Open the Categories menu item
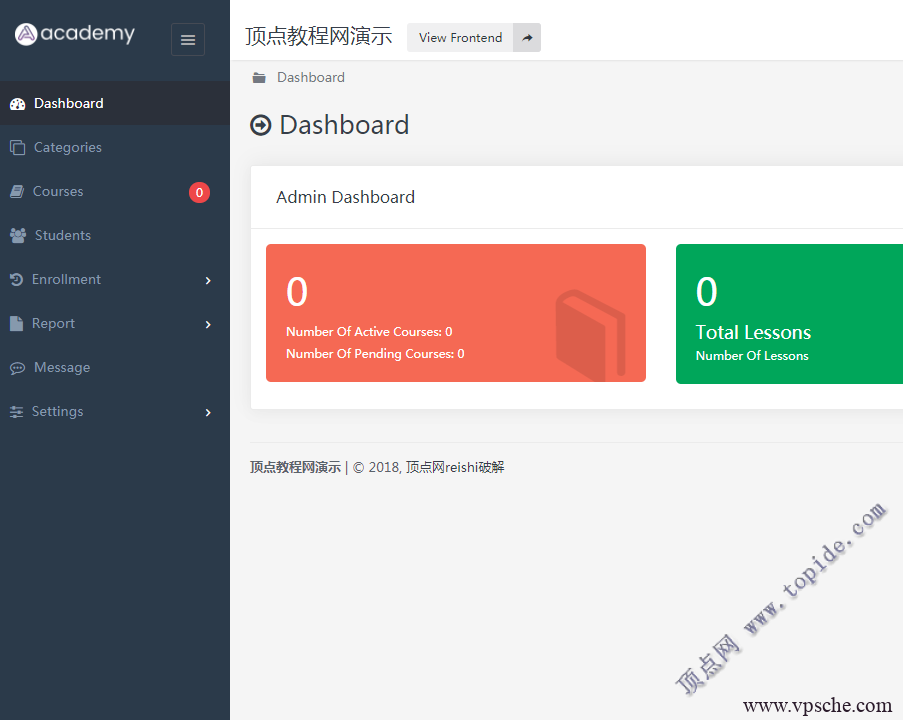This screenshot has width=903, height=720. coord(68,148)
